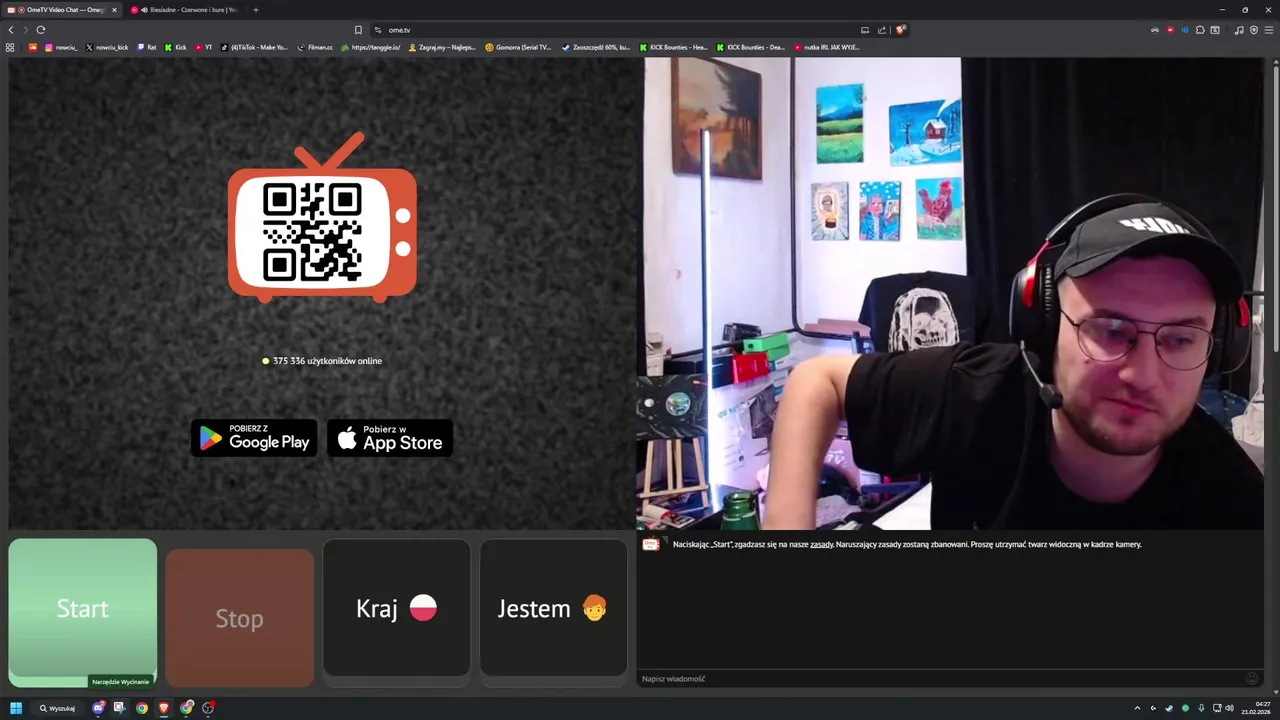Open the nowciu_ Instagram bookmark
This screenshot has height=720, width=1280.
[61, 47]
